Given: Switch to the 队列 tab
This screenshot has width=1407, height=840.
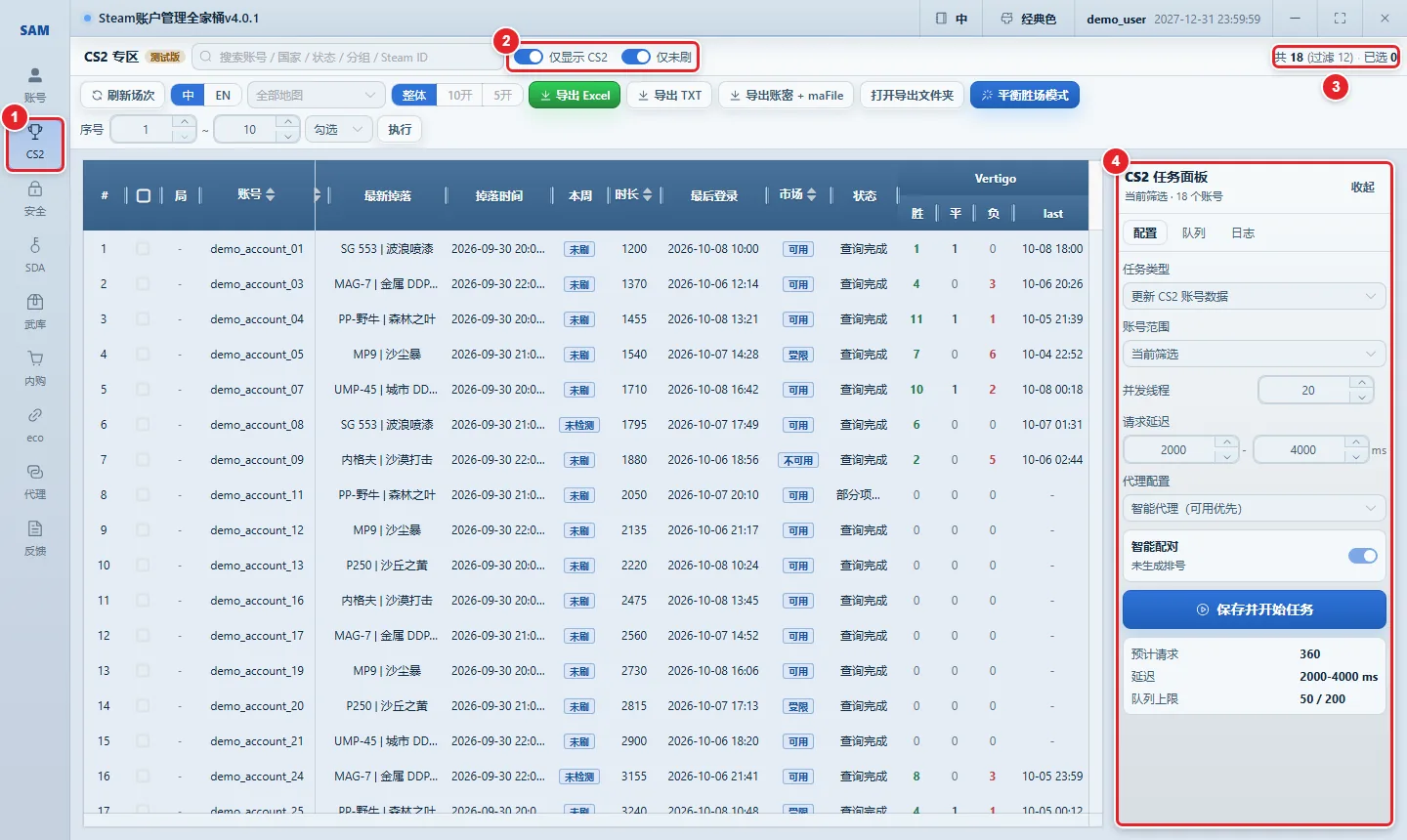Looking at the screenshot, I should pyautogui.click(x=1193, y=232).
